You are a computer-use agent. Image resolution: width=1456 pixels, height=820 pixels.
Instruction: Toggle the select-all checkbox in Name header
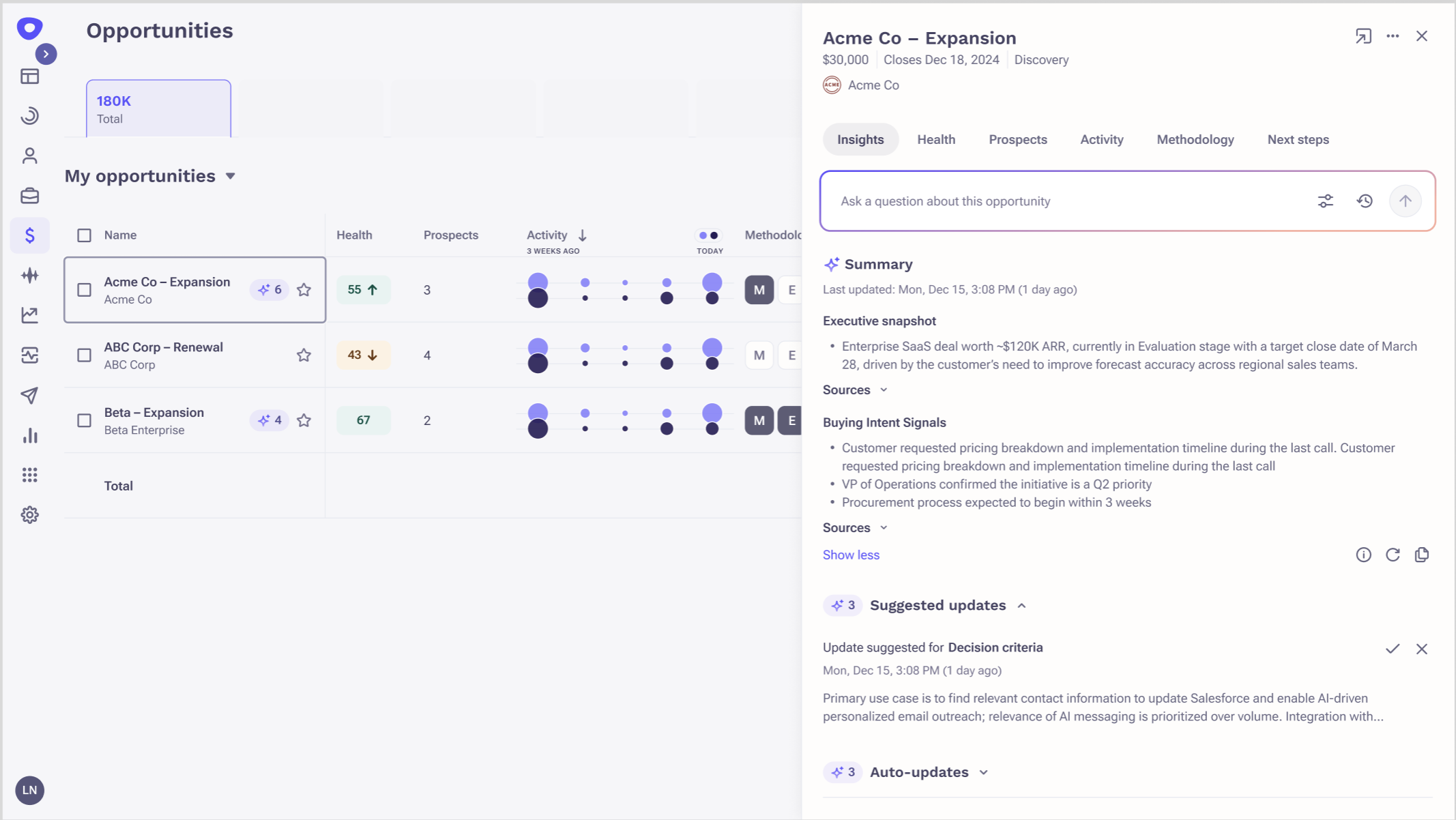click(84, 235)
